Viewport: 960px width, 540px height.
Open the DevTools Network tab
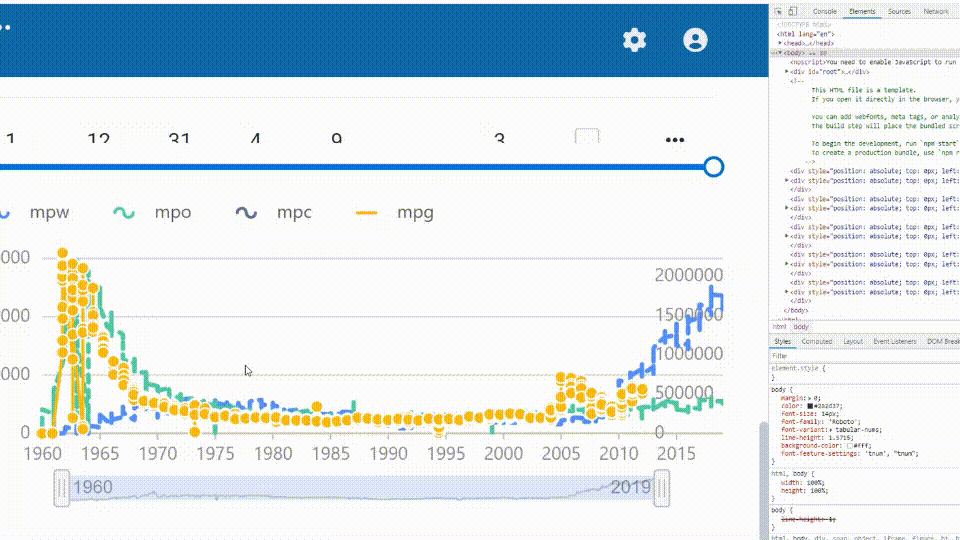click(x=936, y=12)
